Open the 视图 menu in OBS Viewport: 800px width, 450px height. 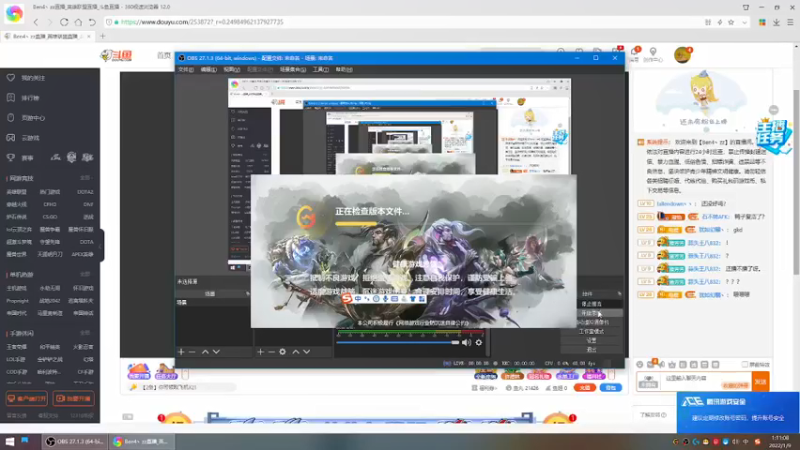[231, 69]
